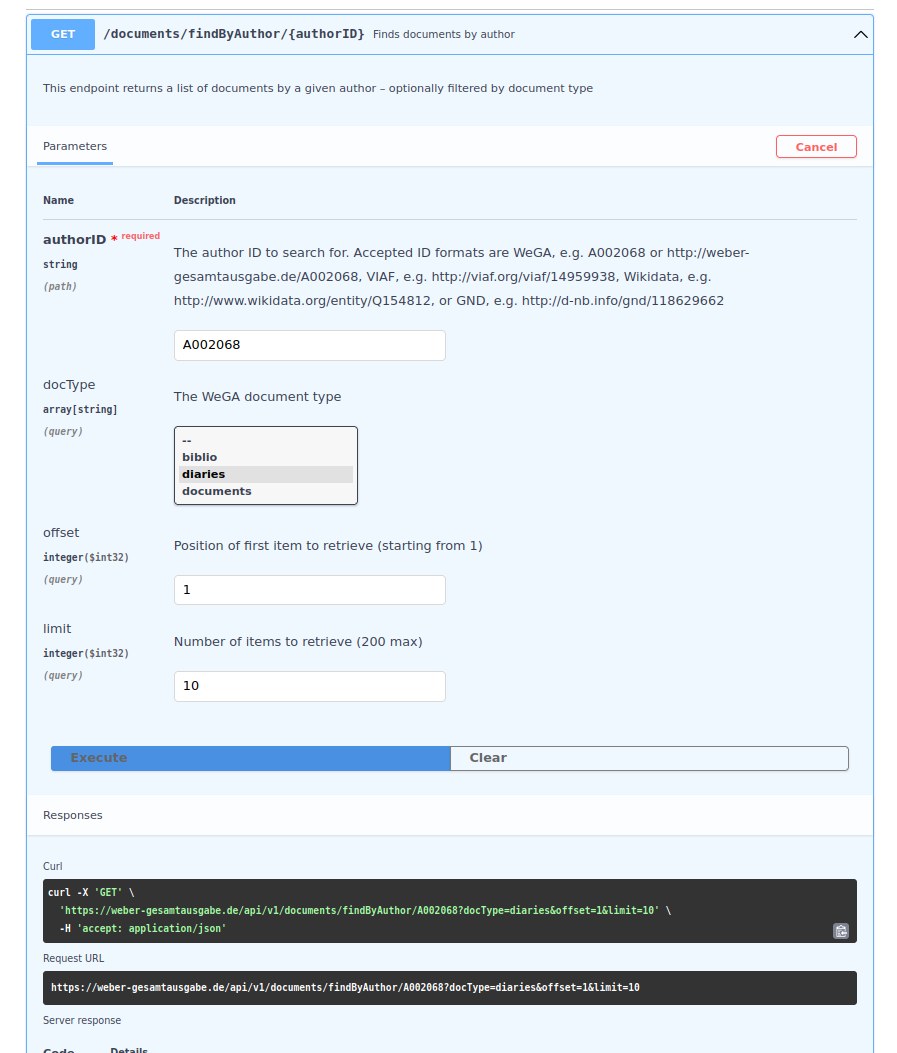Click the 'Curl' label
This screenshot has height=1053, width=897.
pyautogui.click(x=52, y=866)
